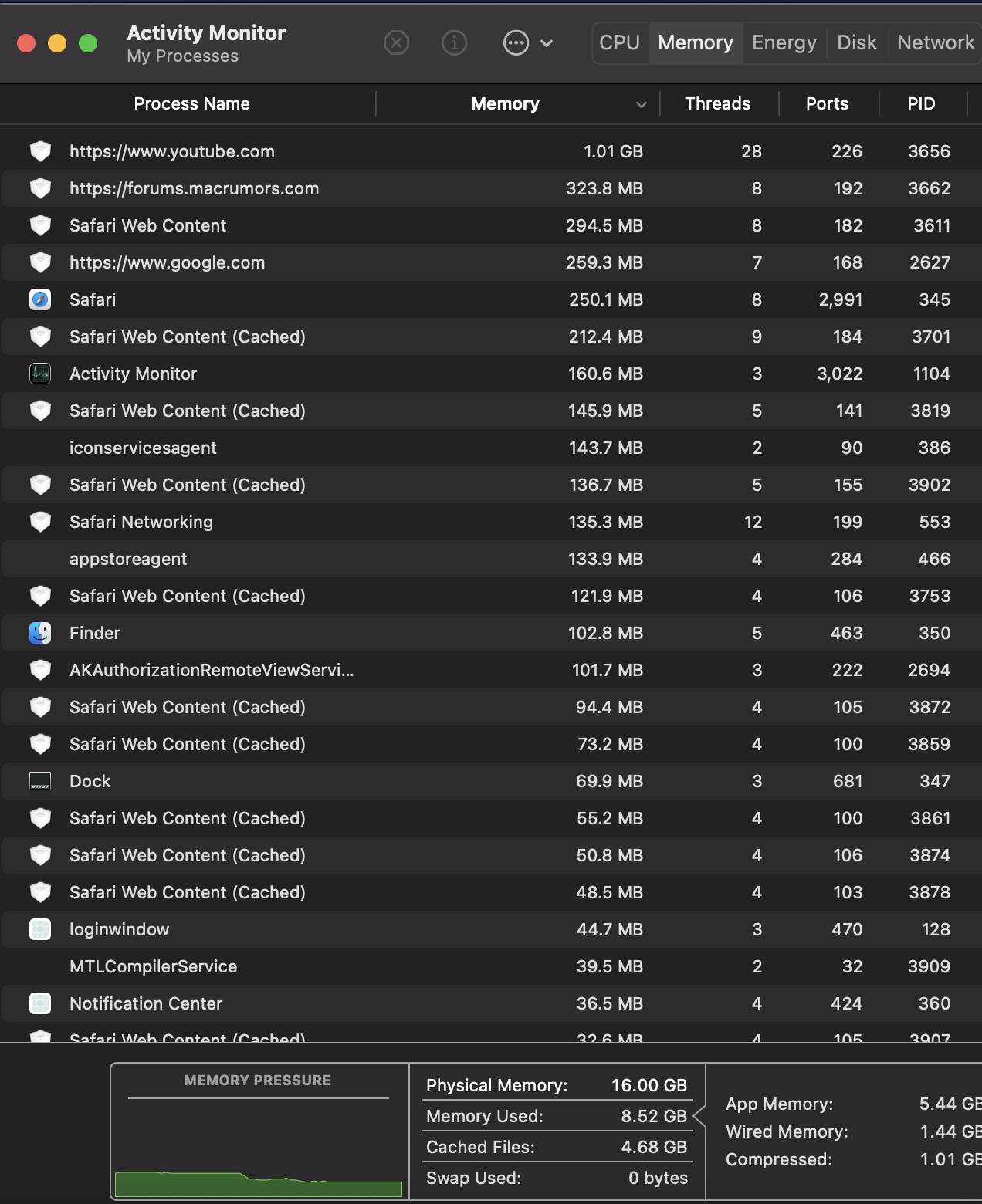
Task: Toggle sort order via Memory column chevron
Action: [641, 104]
